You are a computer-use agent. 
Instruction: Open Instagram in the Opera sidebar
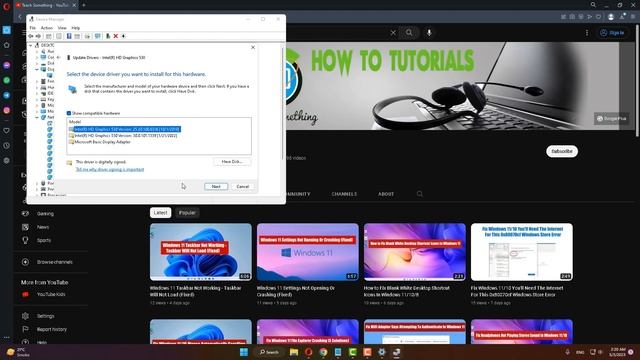[7, 111]
